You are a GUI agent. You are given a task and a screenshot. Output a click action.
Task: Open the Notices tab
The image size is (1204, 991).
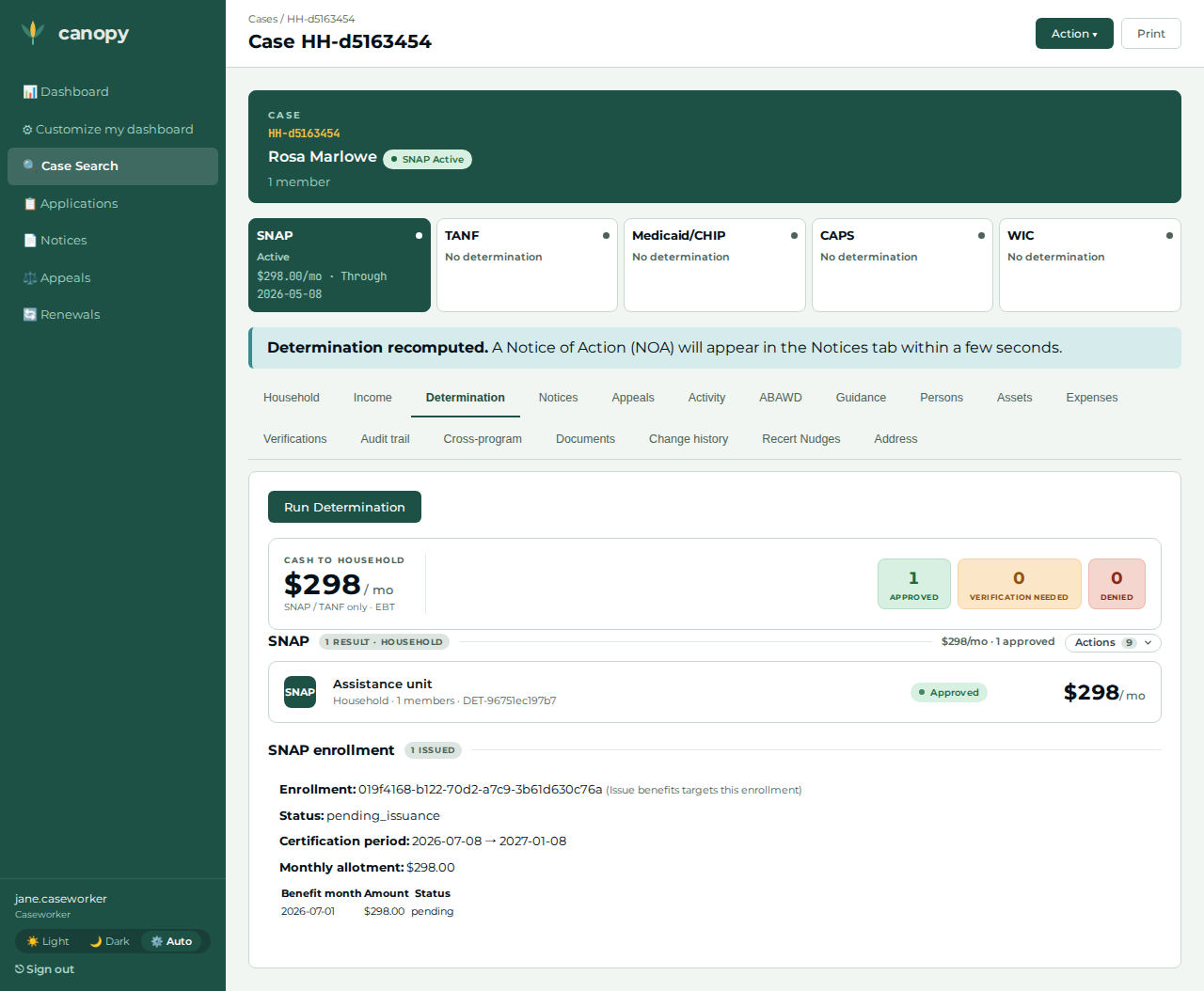[558, 398]
